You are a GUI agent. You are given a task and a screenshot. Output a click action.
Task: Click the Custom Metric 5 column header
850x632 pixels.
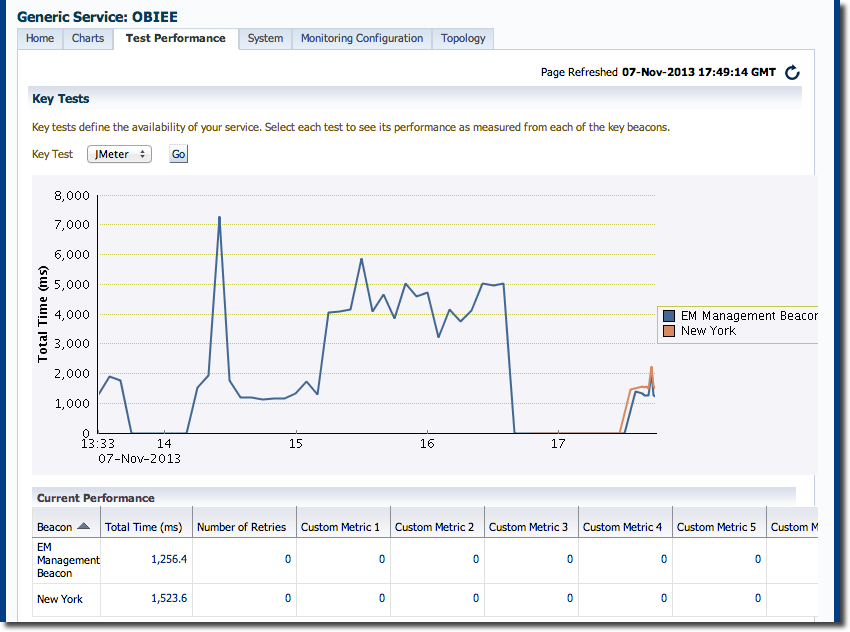click(x=716, y=527)
